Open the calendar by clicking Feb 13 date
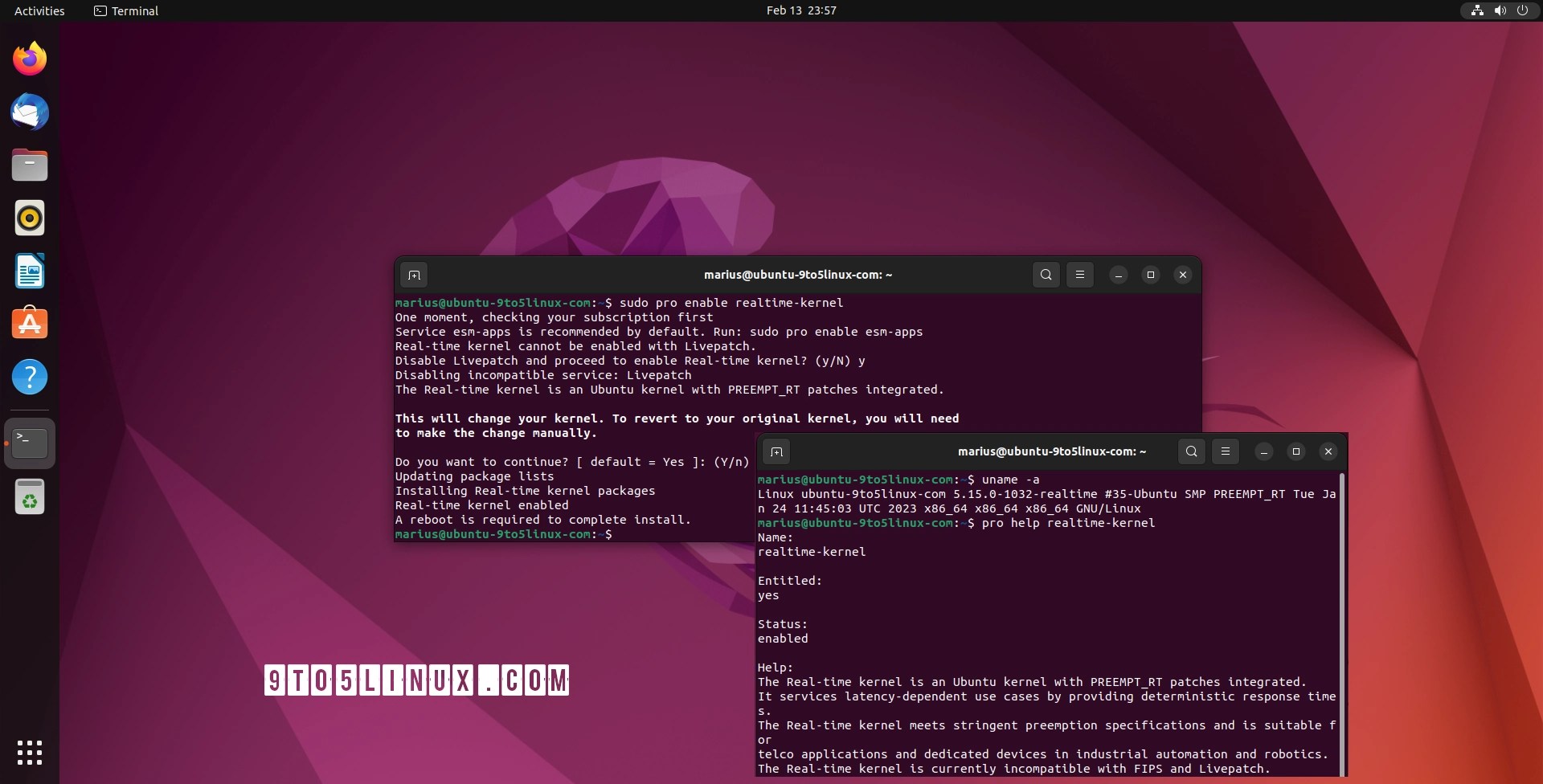The image size is (1543, 784). tap(800, 10)
